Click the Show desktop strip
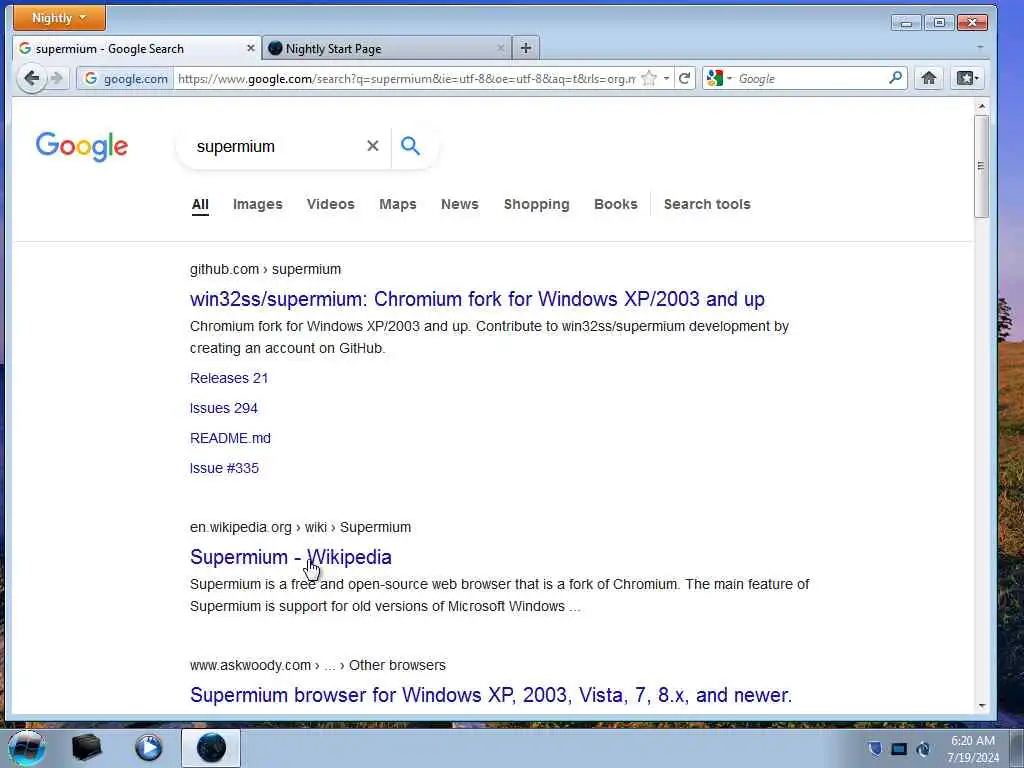The width and height of the screenshot is (1024, 768). [x=1016, y=748]
